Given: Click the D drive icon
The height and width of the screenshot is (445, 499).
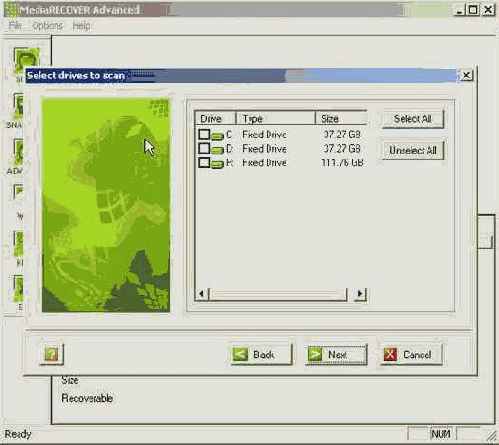Looking at the screenshot, I should (217, 149).
